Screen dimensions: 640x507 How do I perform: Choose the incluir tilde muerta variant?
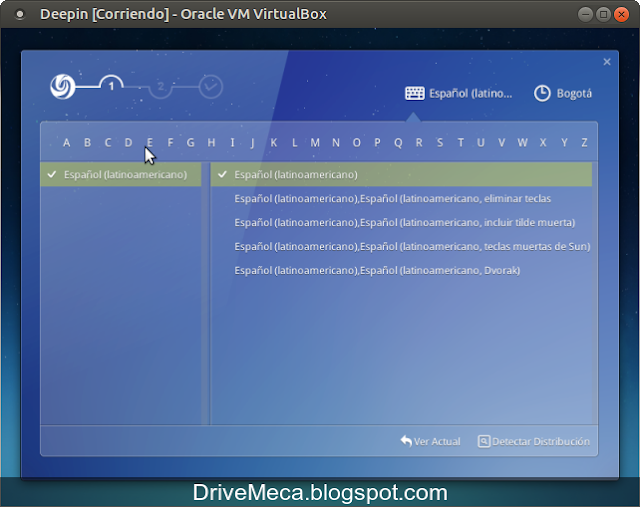coord(401,222)
